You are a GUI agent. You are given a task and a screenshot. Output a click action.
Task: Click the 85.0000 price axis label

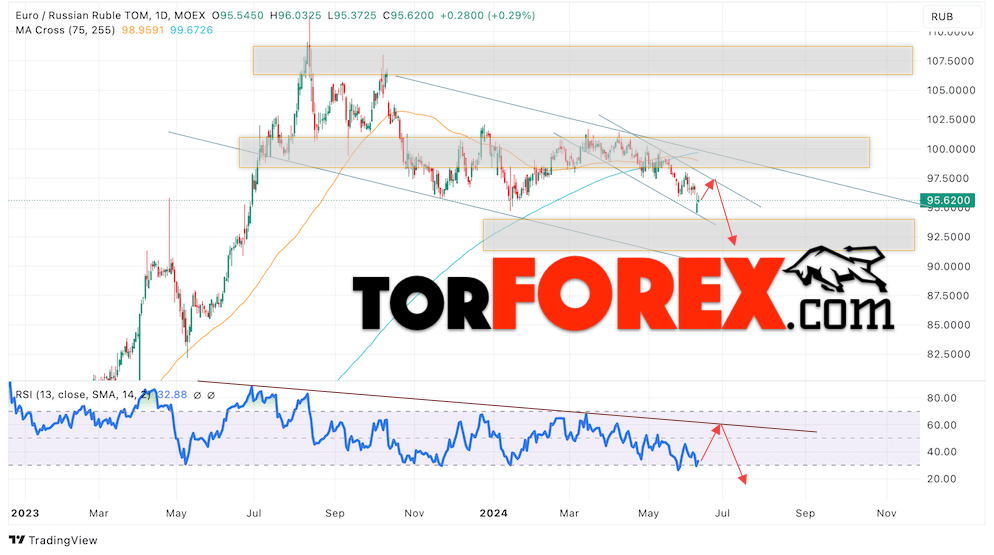[950, 325]
